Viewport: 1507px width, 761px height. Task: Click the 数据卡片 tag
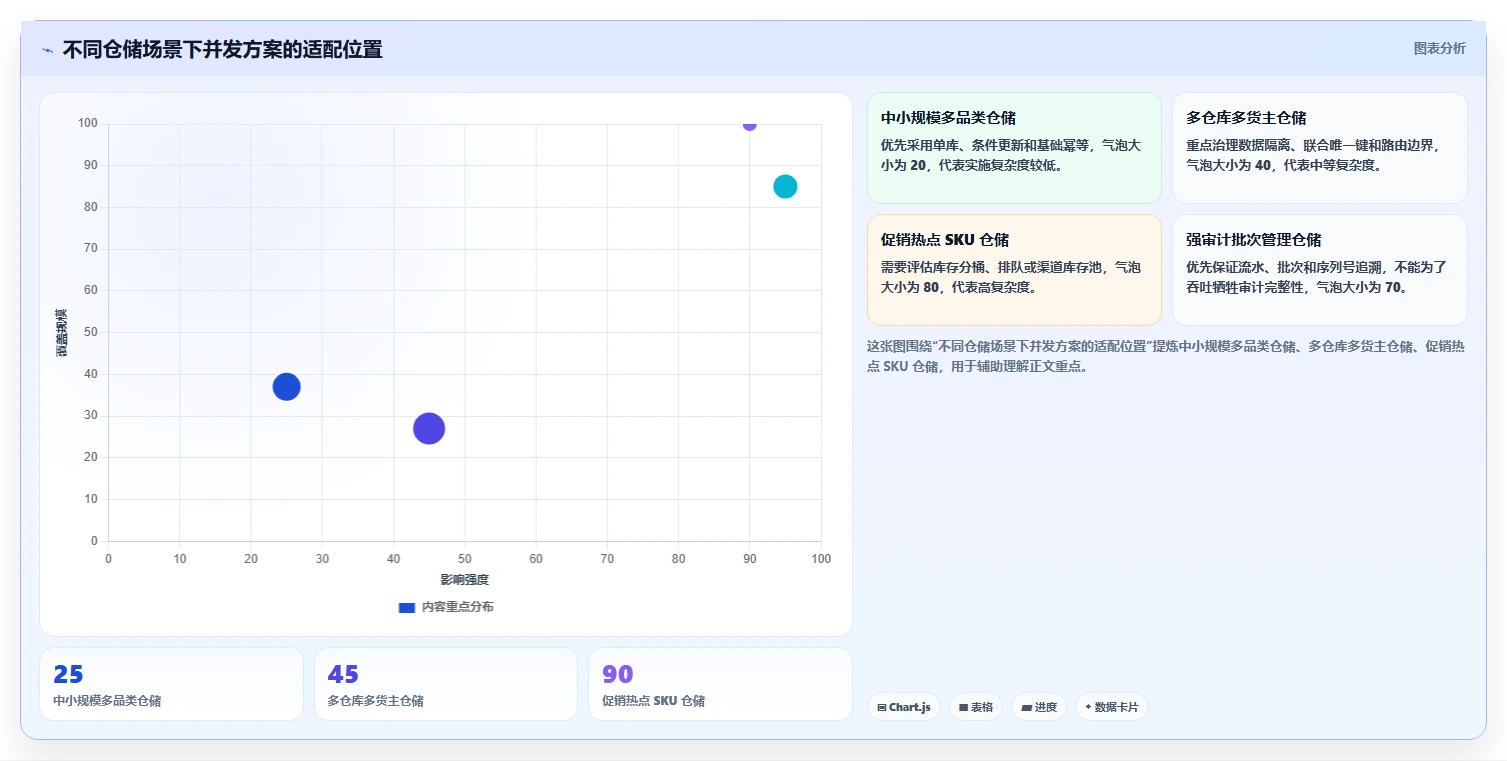point(1112,707)
